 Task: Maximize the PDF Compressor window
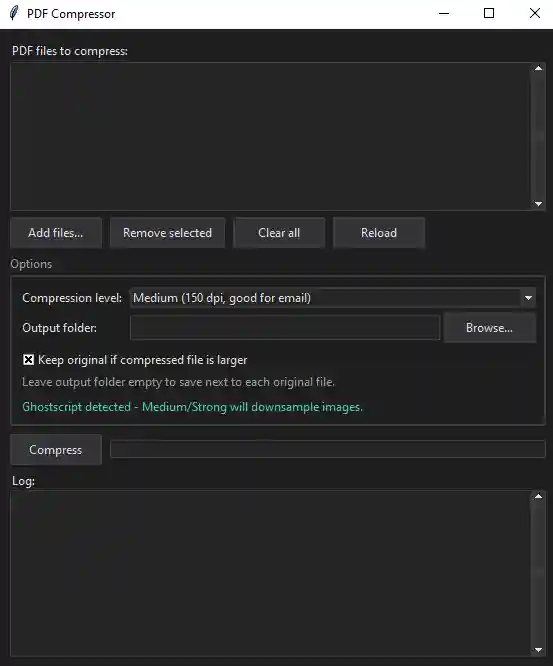(x=489, y=14)
